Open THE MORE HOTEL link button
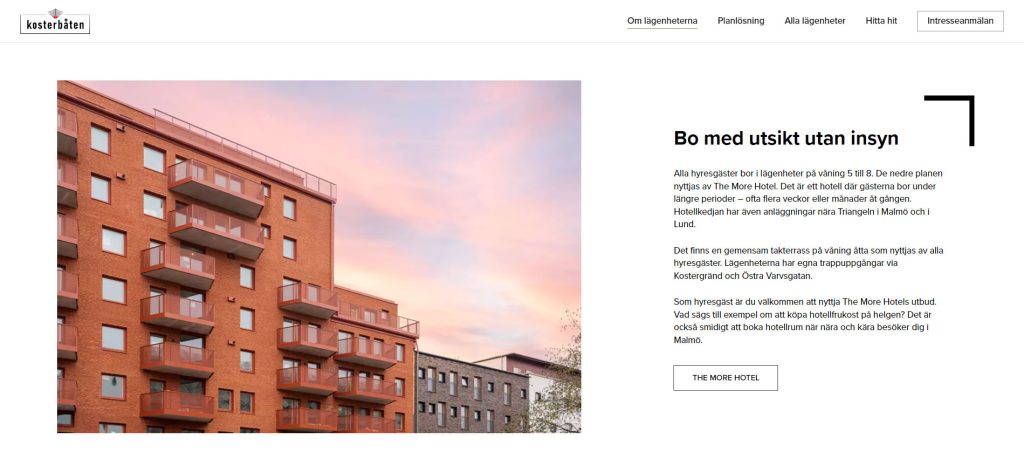Image resolution: width=1024 pixels, height=465 pixels. point(726,377)
